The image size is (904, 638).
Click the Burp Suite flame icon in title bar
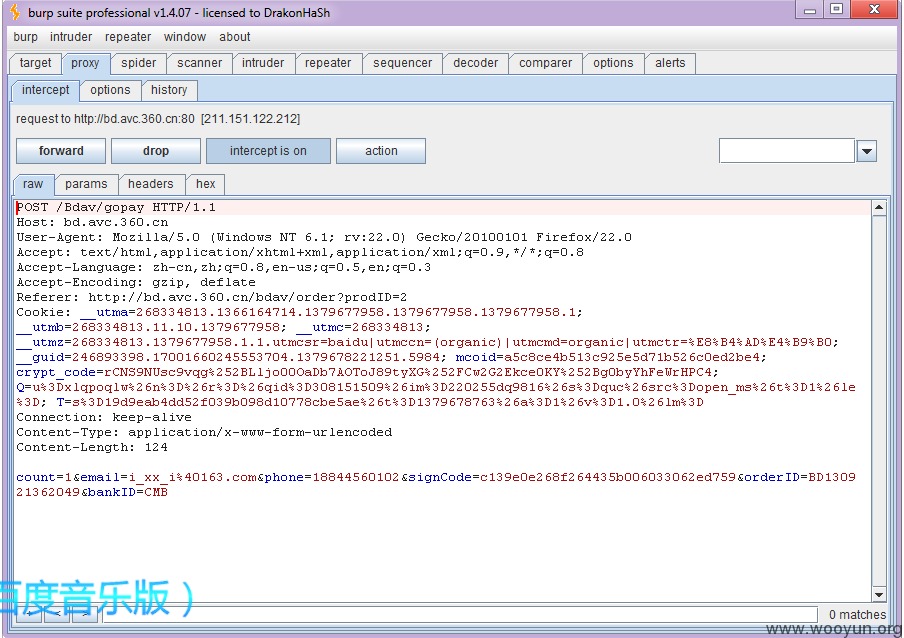[15, 12]
